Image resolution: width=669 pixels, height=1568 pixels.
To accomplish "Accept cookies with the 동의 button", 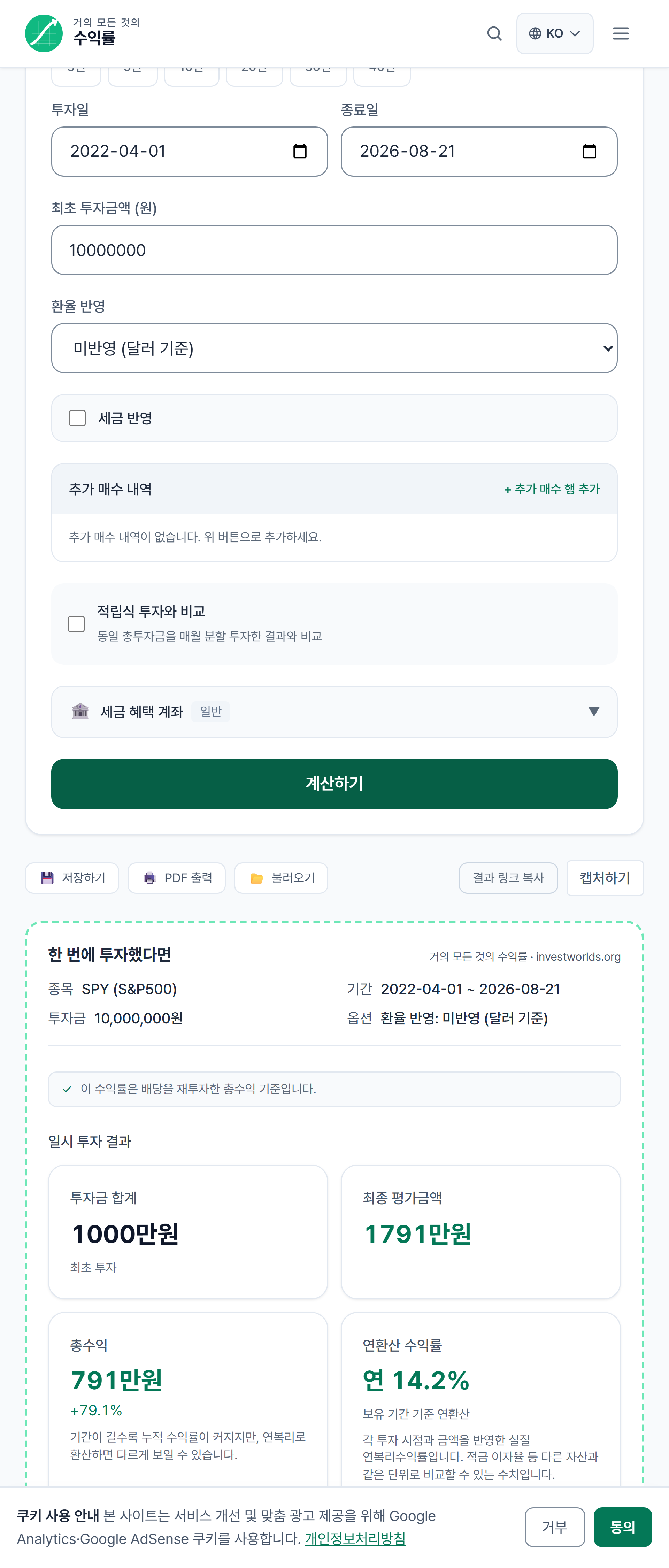I will 622,1527.
